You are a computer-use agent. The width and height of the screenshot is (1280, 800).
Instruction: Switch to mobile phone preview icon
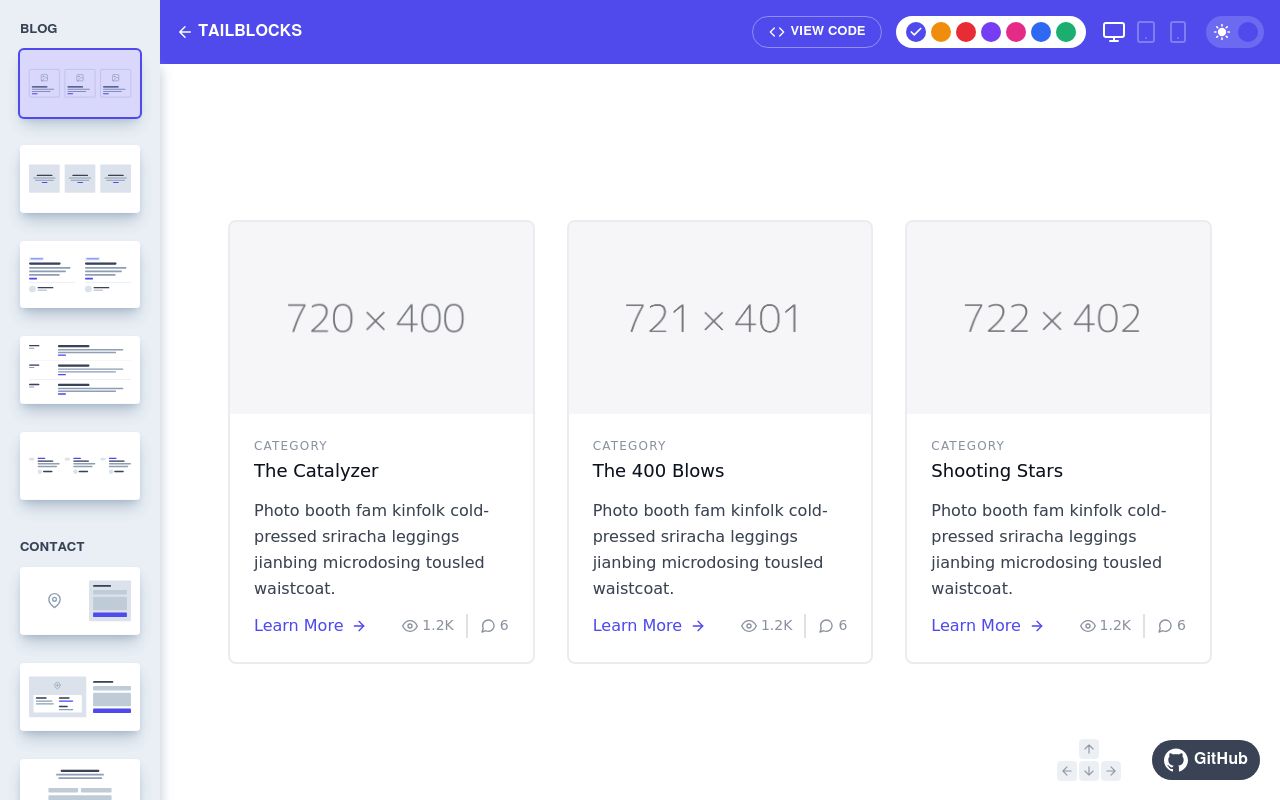[x=1178, y=32]
